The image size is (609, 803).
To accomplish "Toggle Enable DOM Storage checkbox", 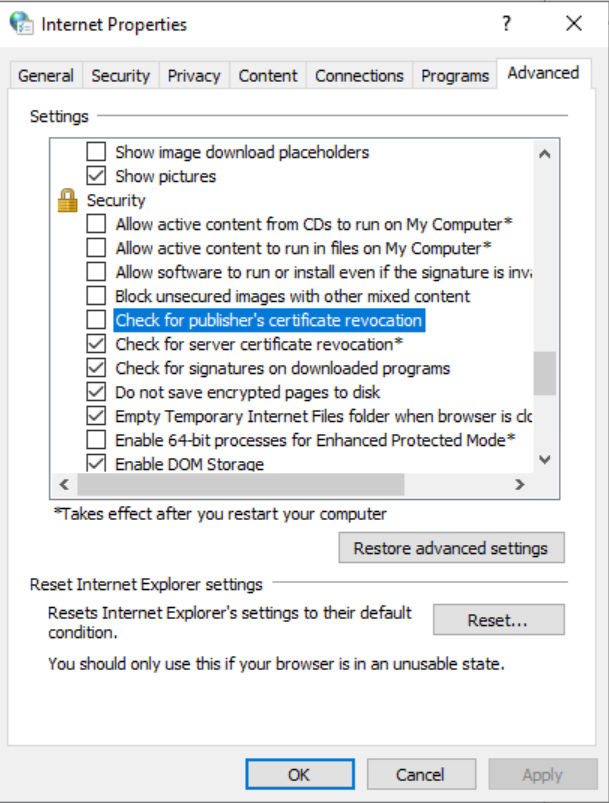I will point(96,464).
